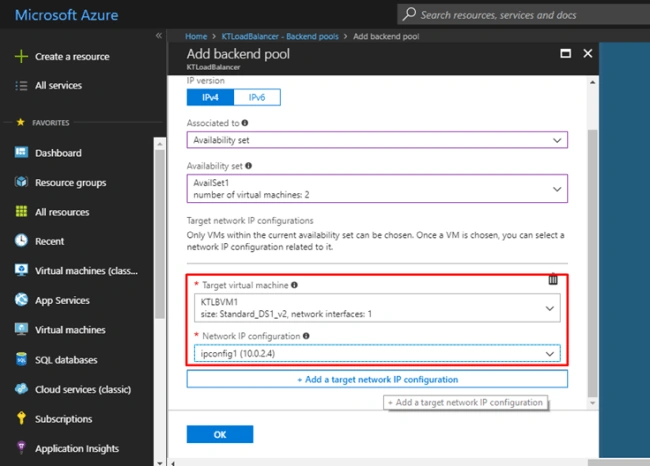
Task: Click the search magnifier icon
Action: pyautogui.click(x=409, y=14)
